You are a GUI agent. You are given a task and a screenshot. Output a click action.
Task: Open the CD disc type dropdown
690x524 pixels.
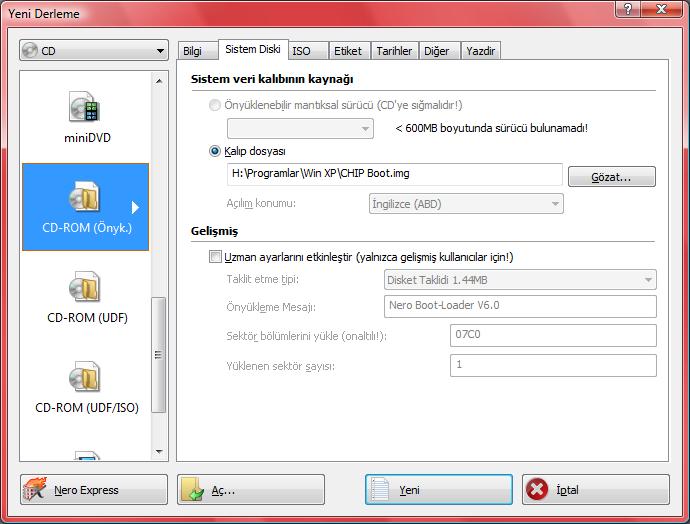tap(94, 51)
